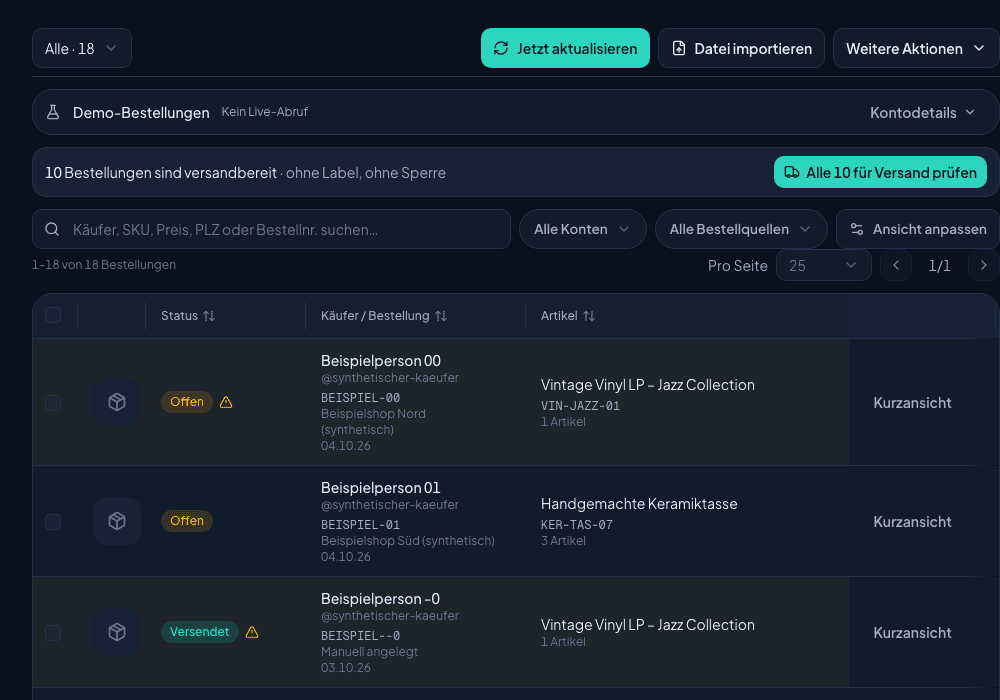Click order number BEISPIEL-00
This screenshot has height=700, width=1000.
point(360,398)
